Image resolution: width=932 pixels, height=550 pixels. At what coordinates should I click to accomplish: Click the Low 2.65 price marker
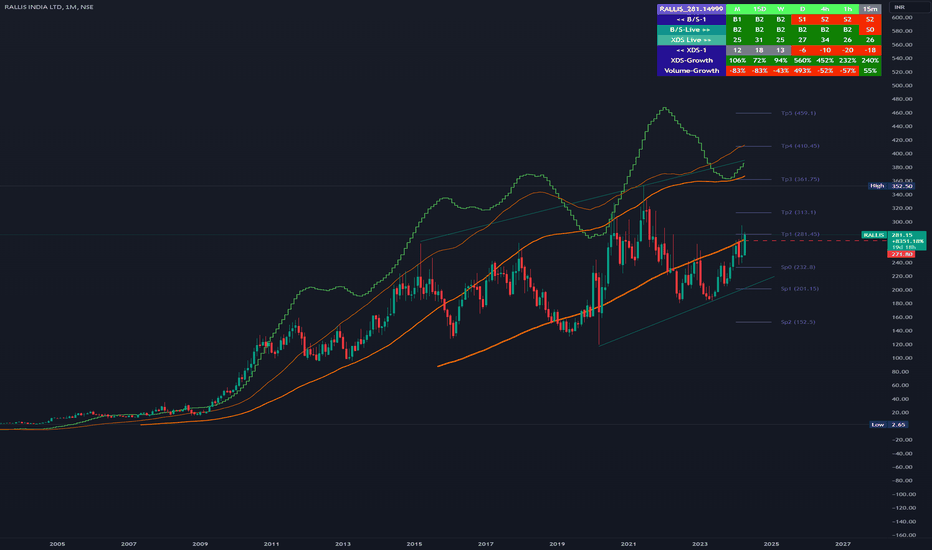888,425
